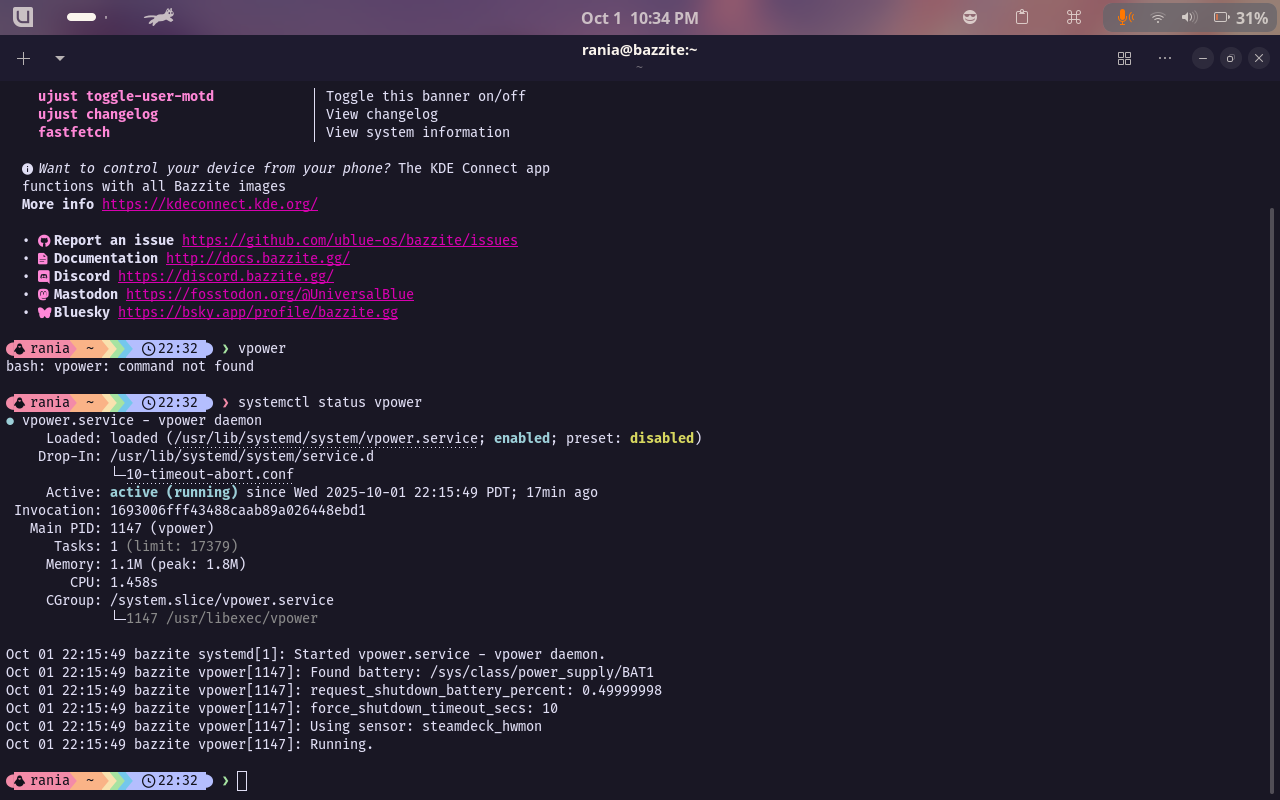1280x800 pixels.
Task: Open the bsky.app bazzite profile link
Action: (x=258, y=312)
